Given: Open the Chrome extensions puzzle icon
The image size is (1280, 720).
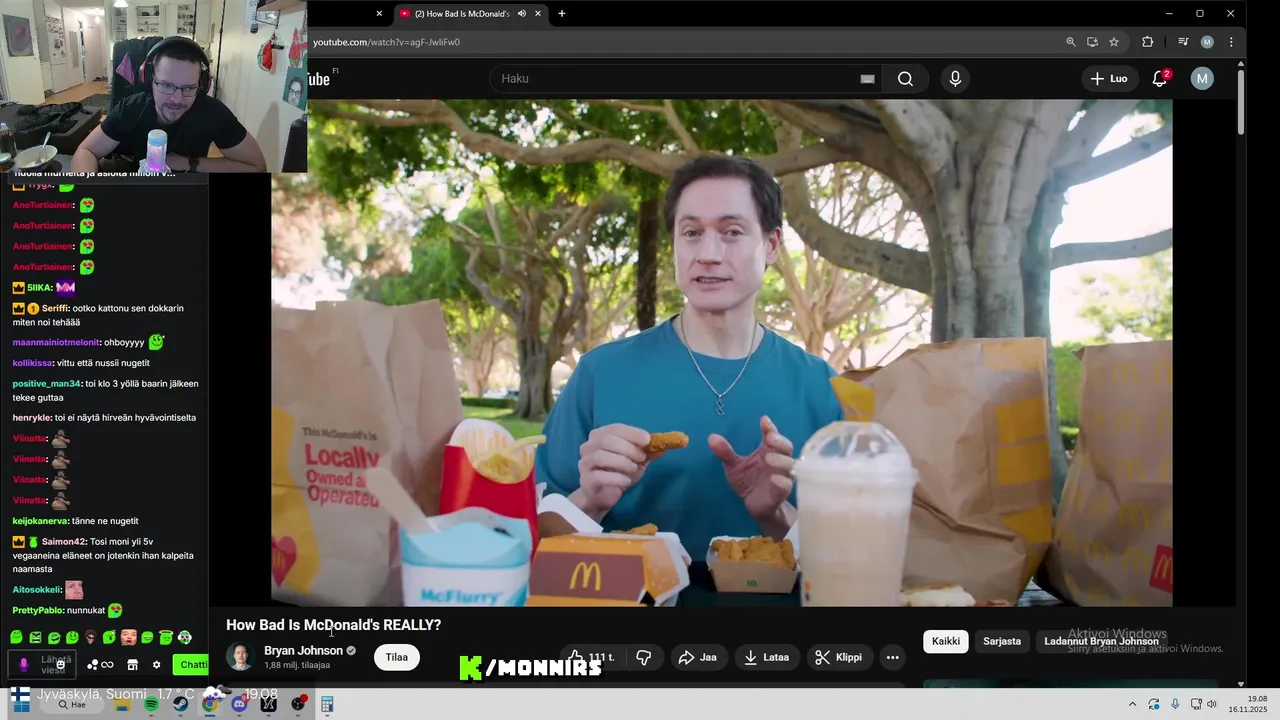Looking at the screenshot, I should tap(1147, 42).
